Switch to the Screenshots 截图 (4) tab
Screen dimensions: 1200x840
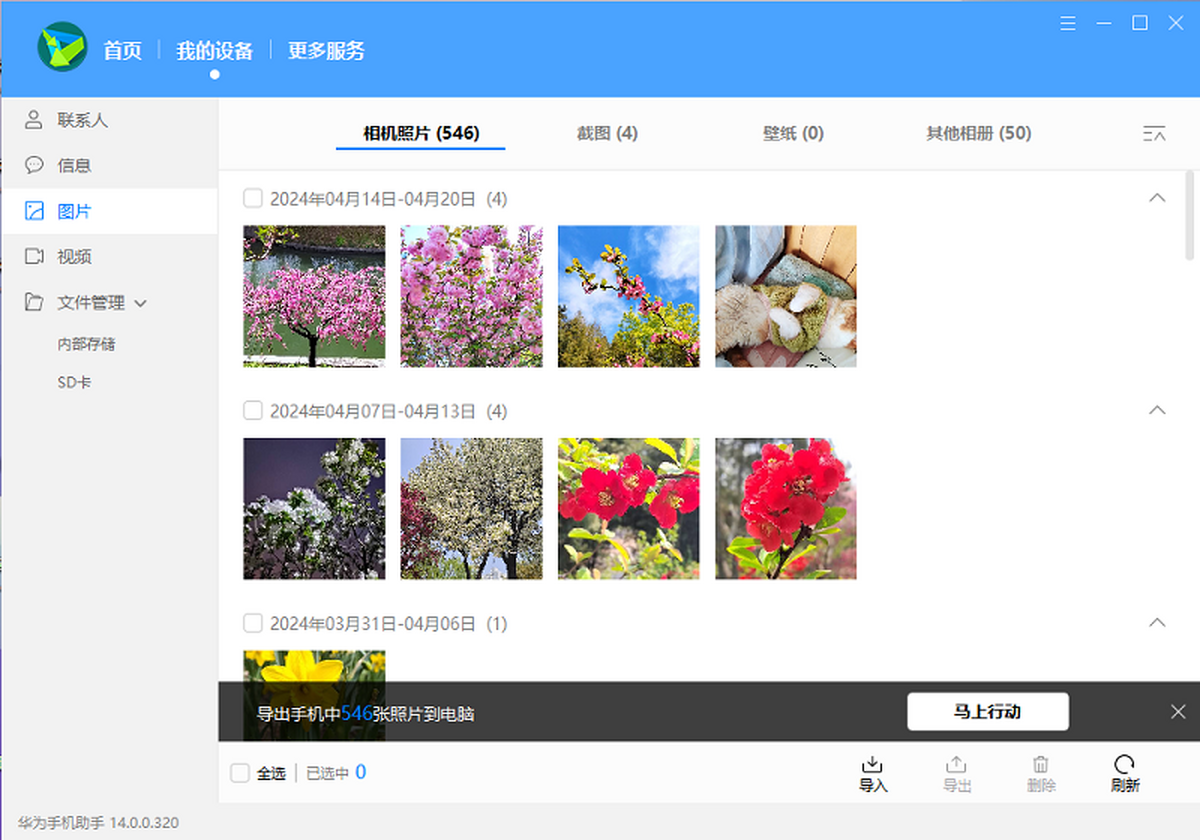(x=607, y=133)
